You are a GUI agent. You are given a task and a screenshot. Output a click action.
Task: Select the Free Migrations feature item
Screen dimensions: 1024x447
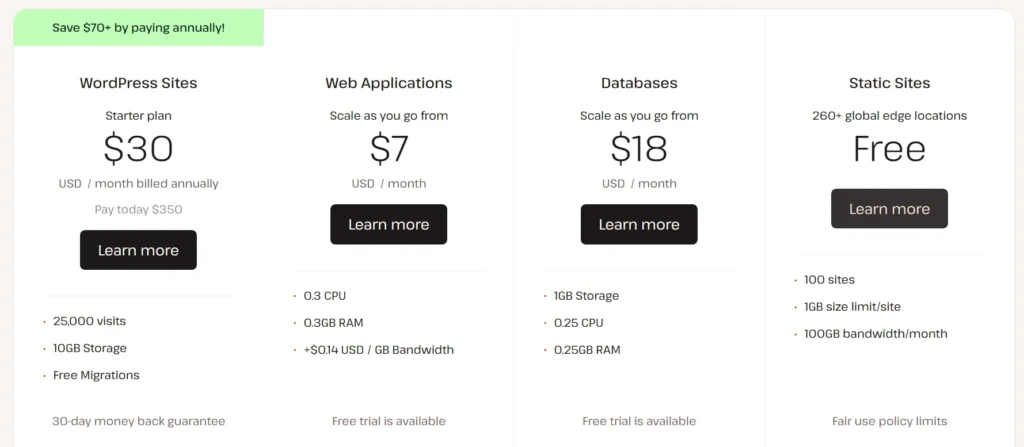[x=96, y=375]
